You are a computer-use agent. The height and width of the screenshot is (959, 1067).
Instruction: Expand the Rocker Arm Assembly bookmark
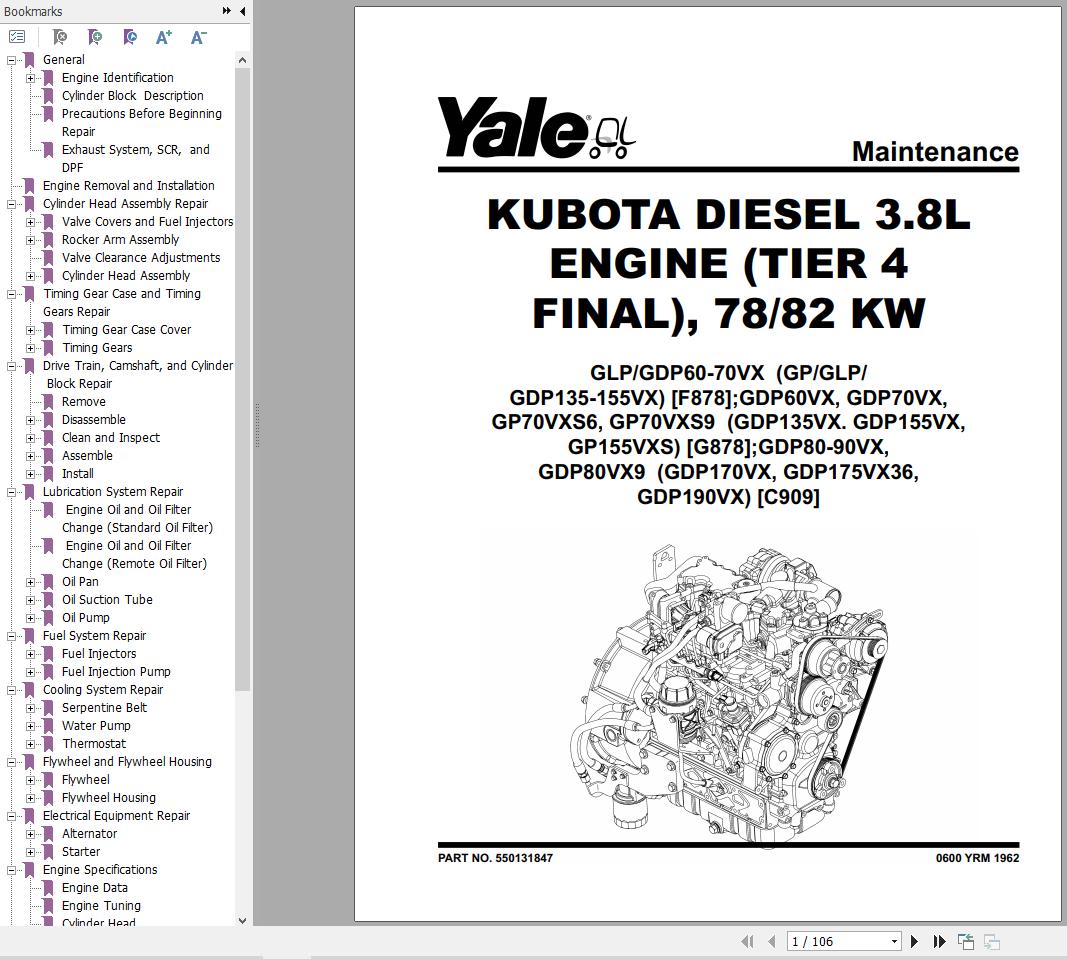pyautogui.click(x=30, y=240)
